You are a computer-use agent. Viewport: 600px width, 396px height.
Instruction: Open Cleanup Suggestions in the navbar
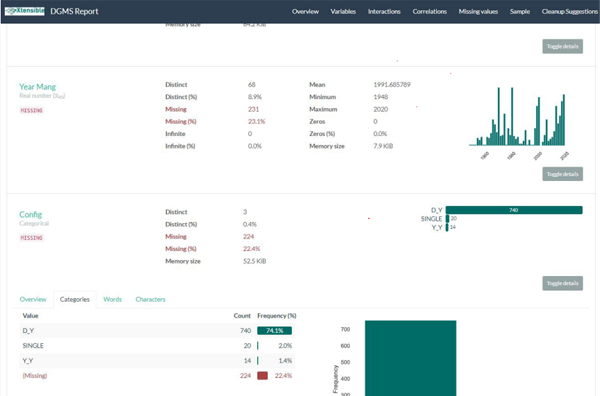pos(569,11)
